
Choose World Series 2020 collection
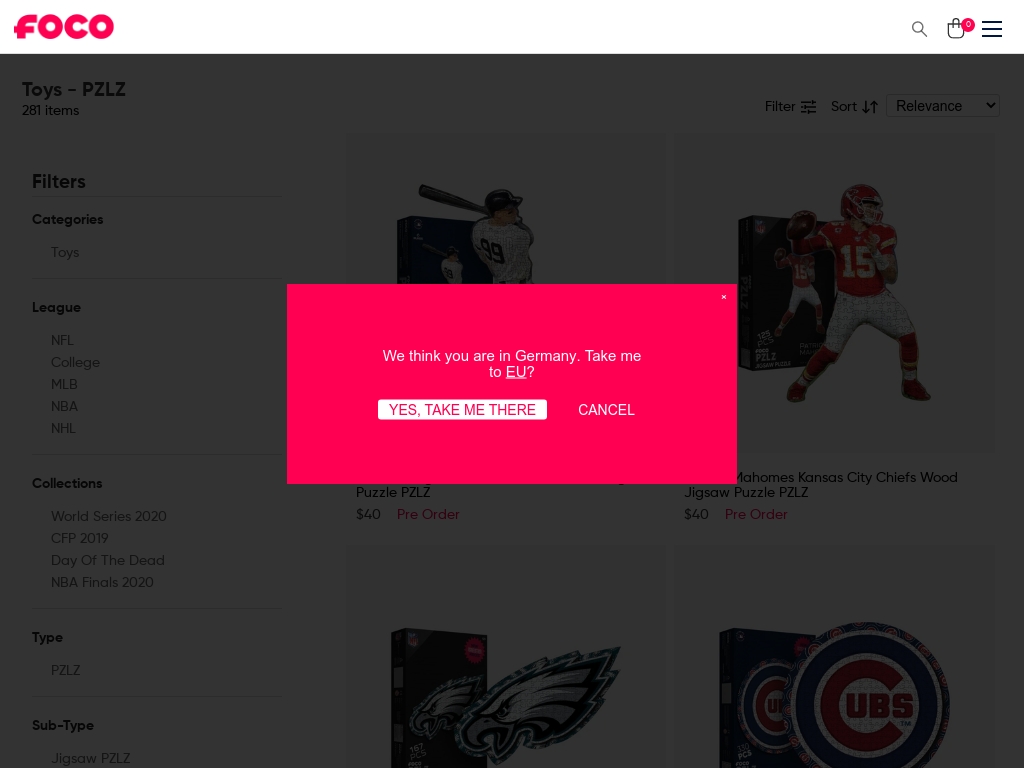point(108,516)
